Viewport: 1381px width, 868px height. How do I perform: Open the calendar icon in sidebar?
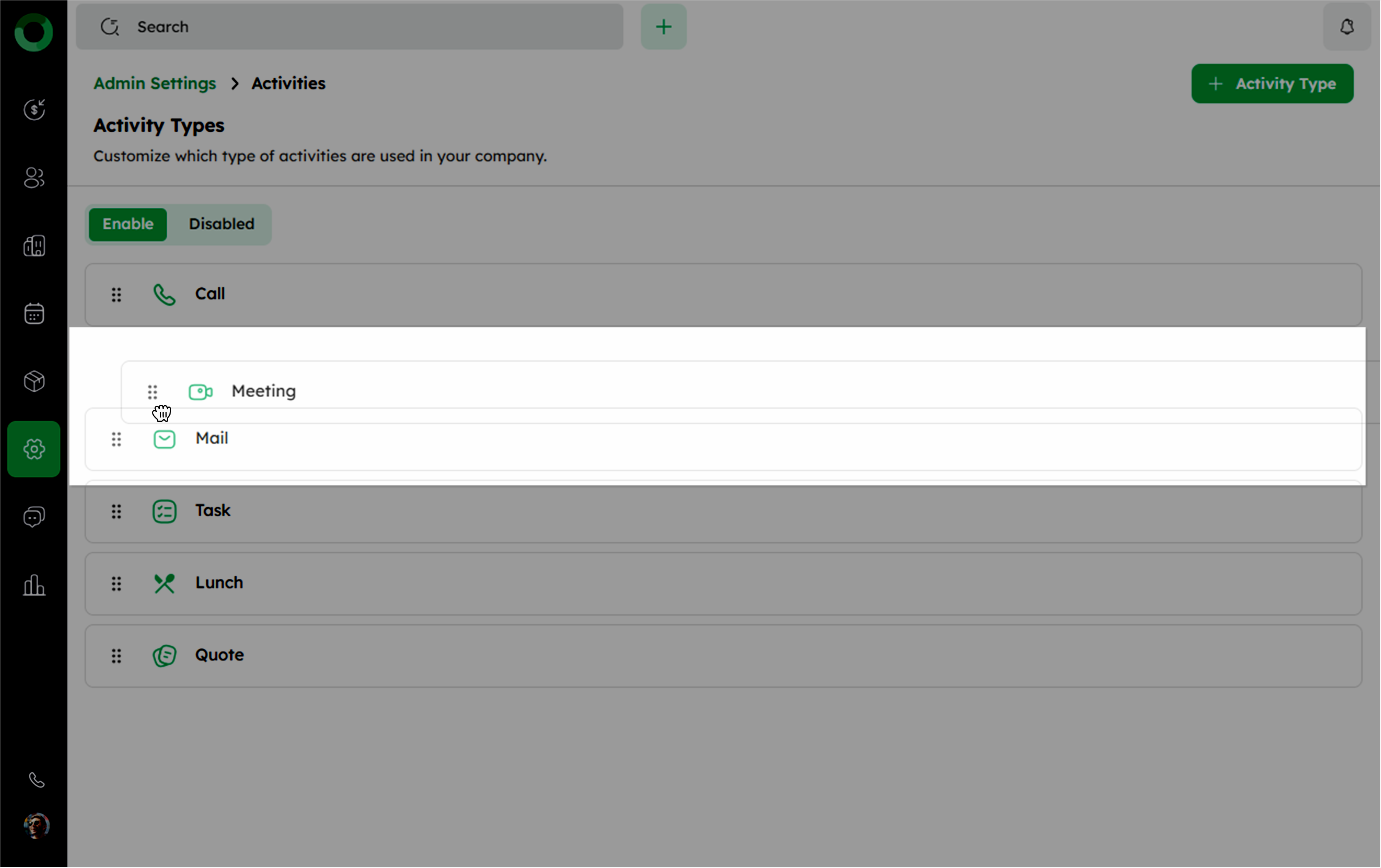point(34,314)
